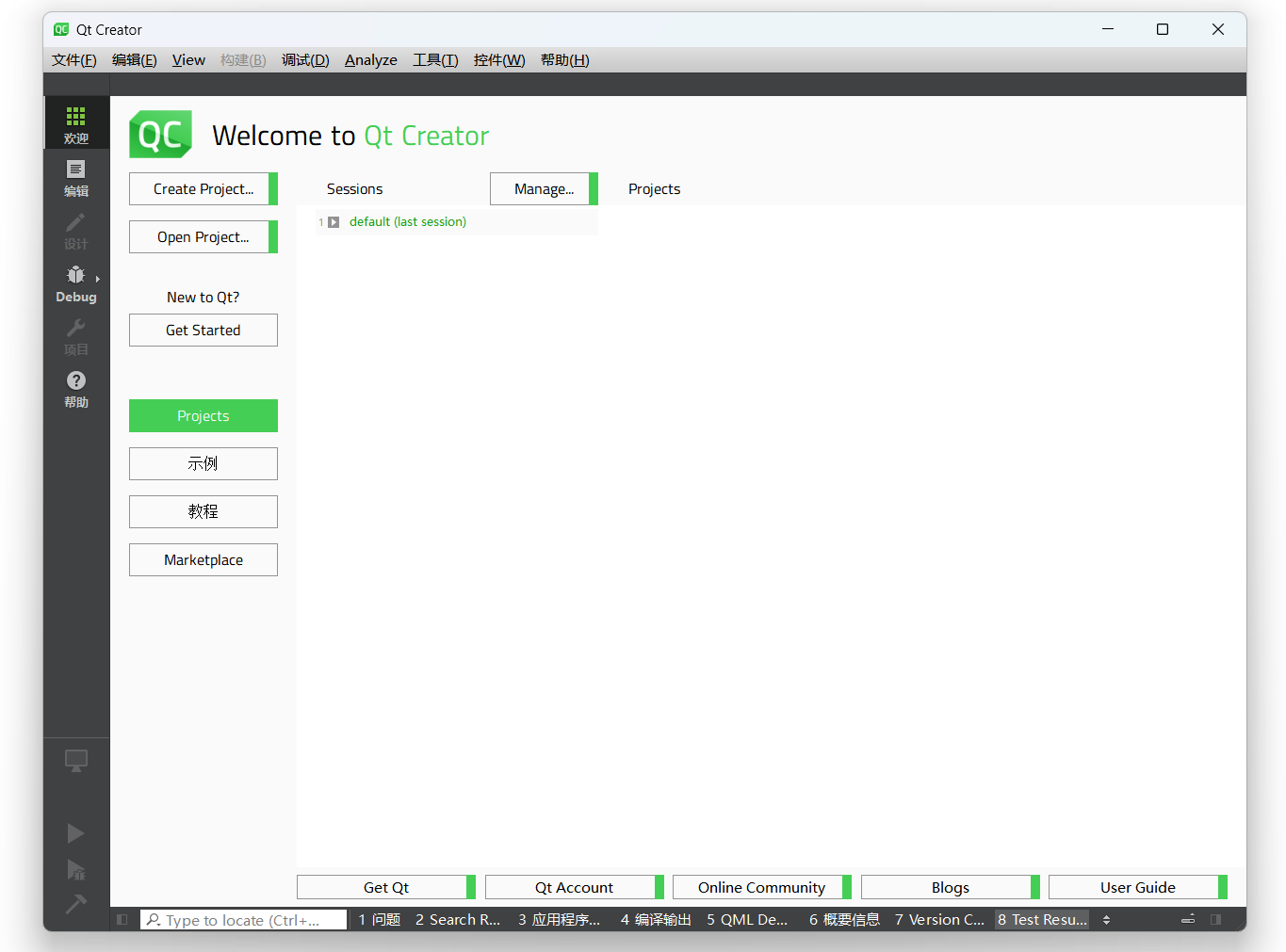Open the Analyze menu
The image size is (1286, 952).
click(x=371, y=60)
